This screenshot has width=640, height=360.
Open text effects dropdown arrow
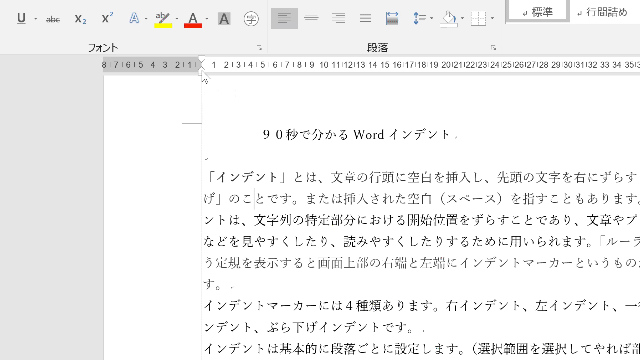click(x=146, y=18)
